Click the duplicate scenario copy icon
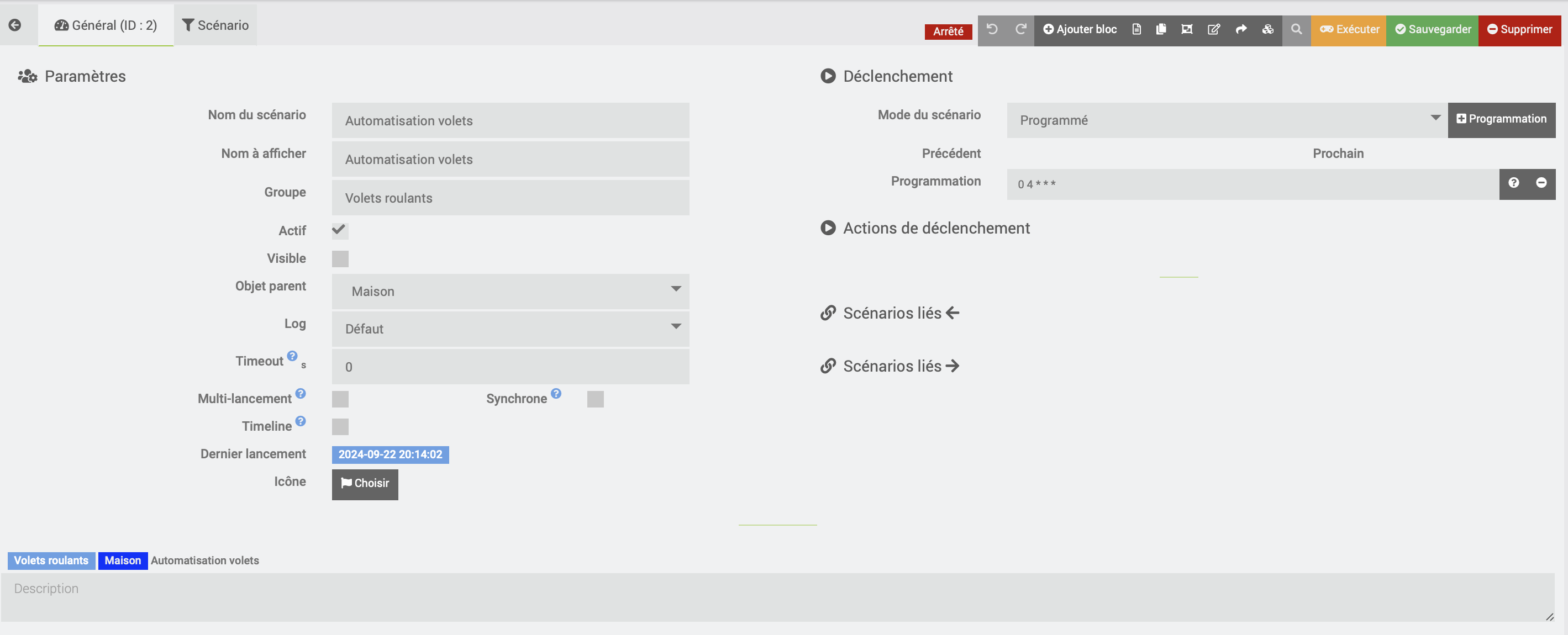 pyautogui.click(x=1161, y=29)
